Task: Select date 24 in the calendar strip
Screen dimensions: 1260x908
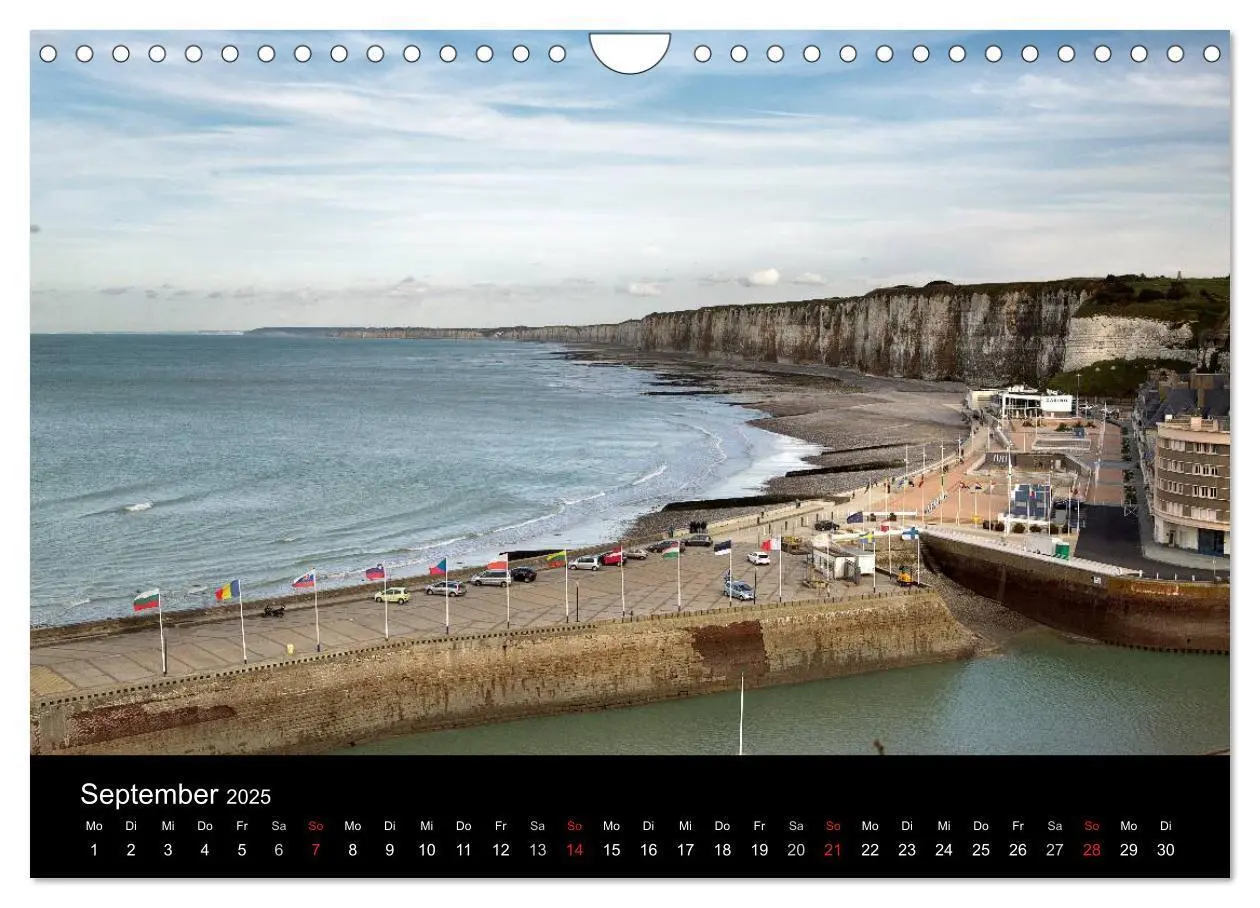Action: 944,850
